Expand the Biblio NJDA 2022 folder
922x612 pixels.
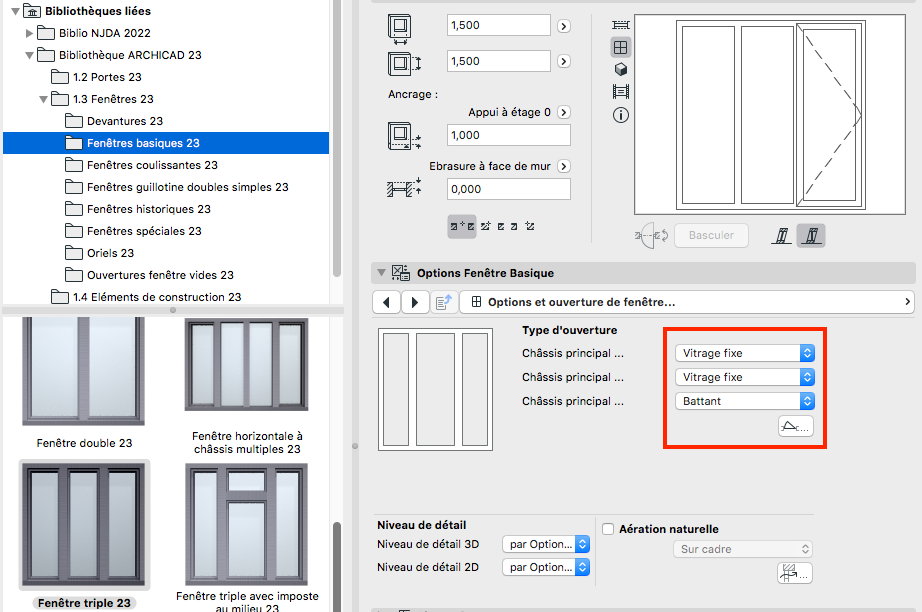pos(29,34)
